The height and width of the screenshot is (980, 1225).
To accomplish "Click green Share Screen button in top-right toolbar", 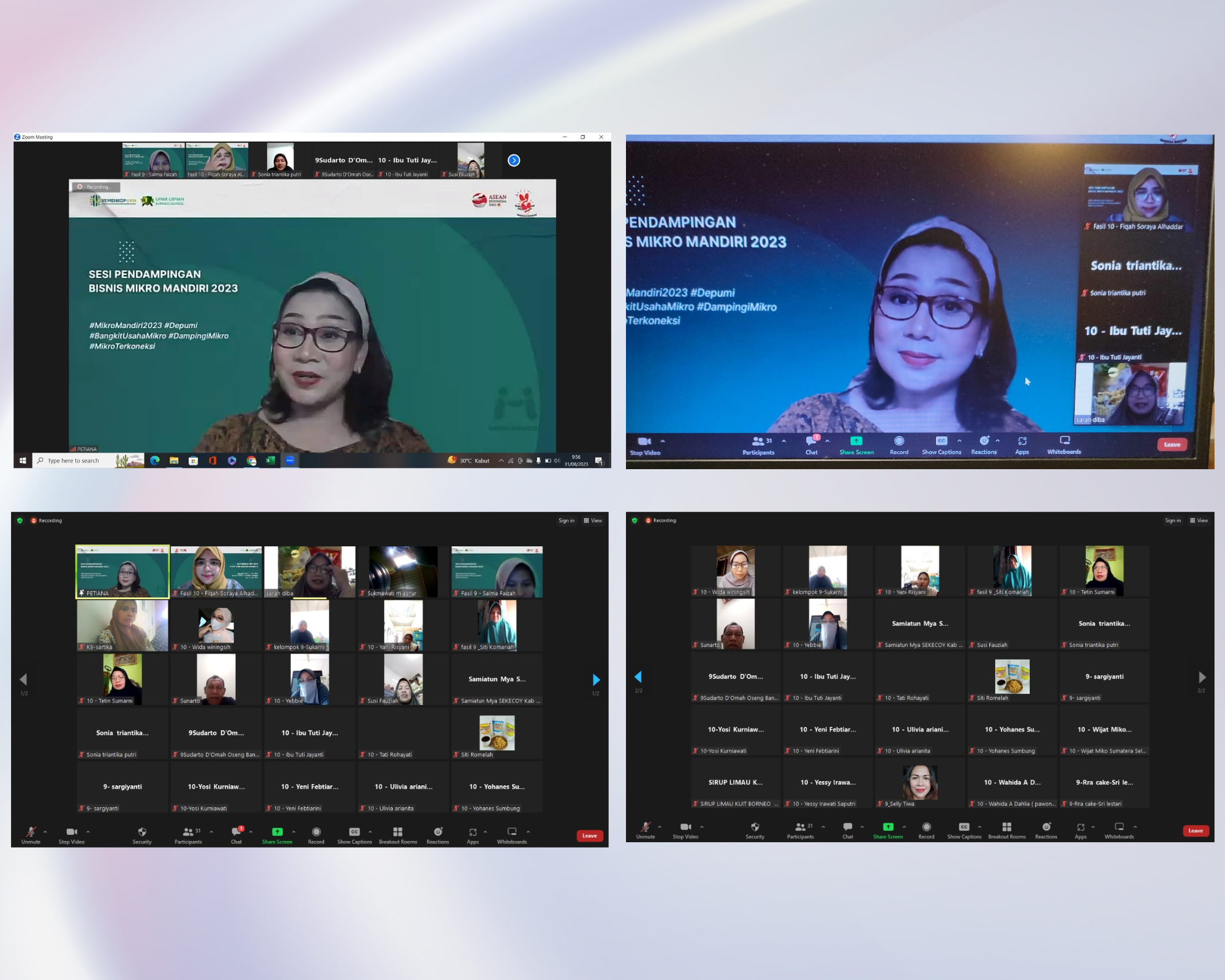I will (856, 441).
